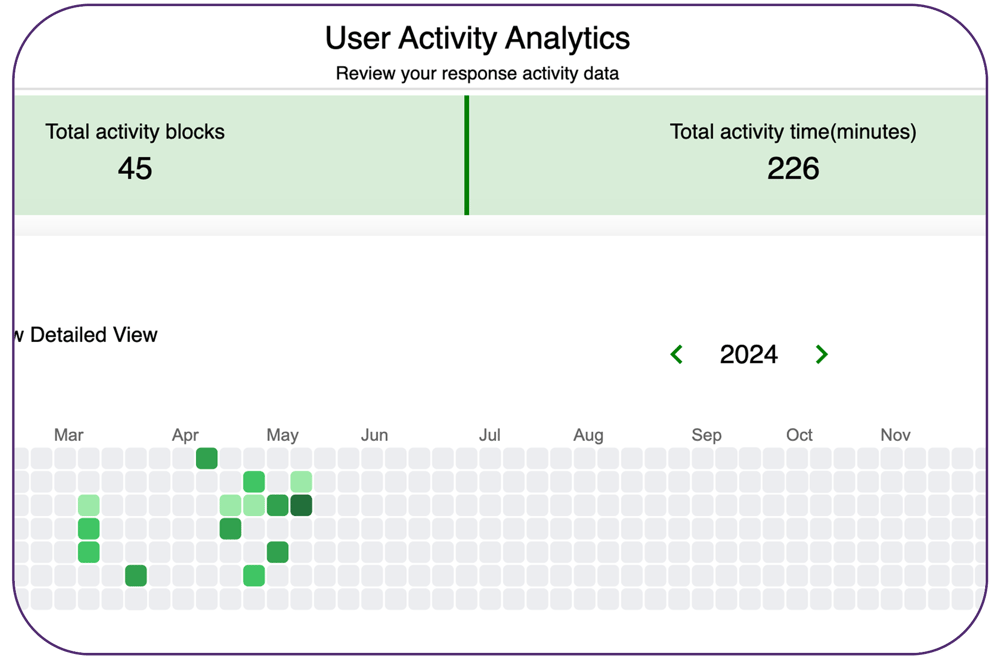Click the dark green cell left of the darkest cell

point(277,505)
